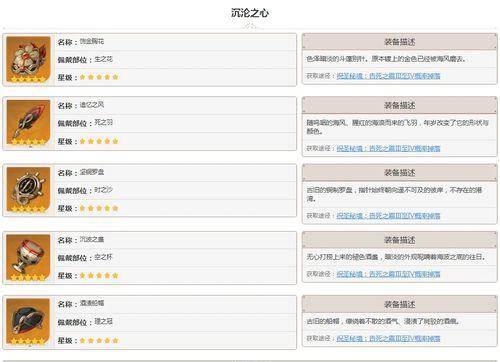Click the 装备描述 header beside 酒渍船帽
This screenshot has width=500, height=362.
(x=400, y=304)
